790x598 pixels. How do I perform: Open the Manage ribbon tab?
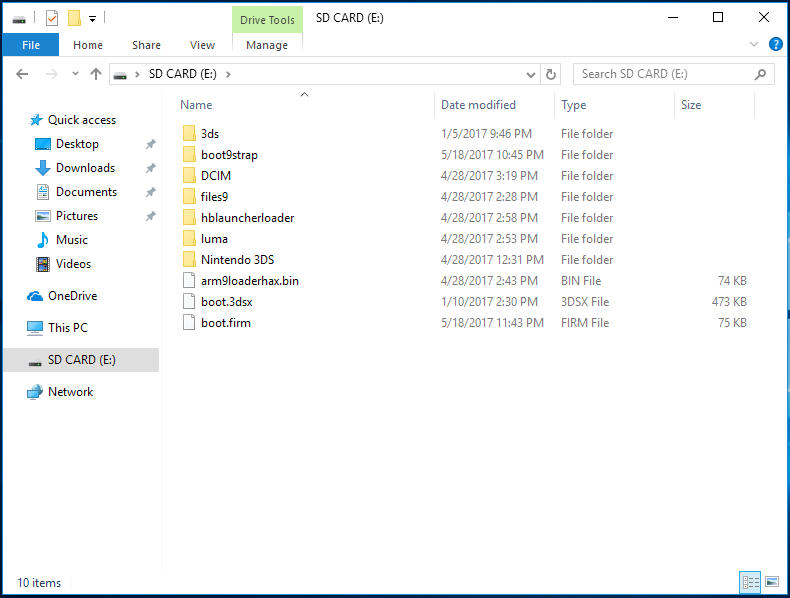pyautogui.click(x=267, y=45)
